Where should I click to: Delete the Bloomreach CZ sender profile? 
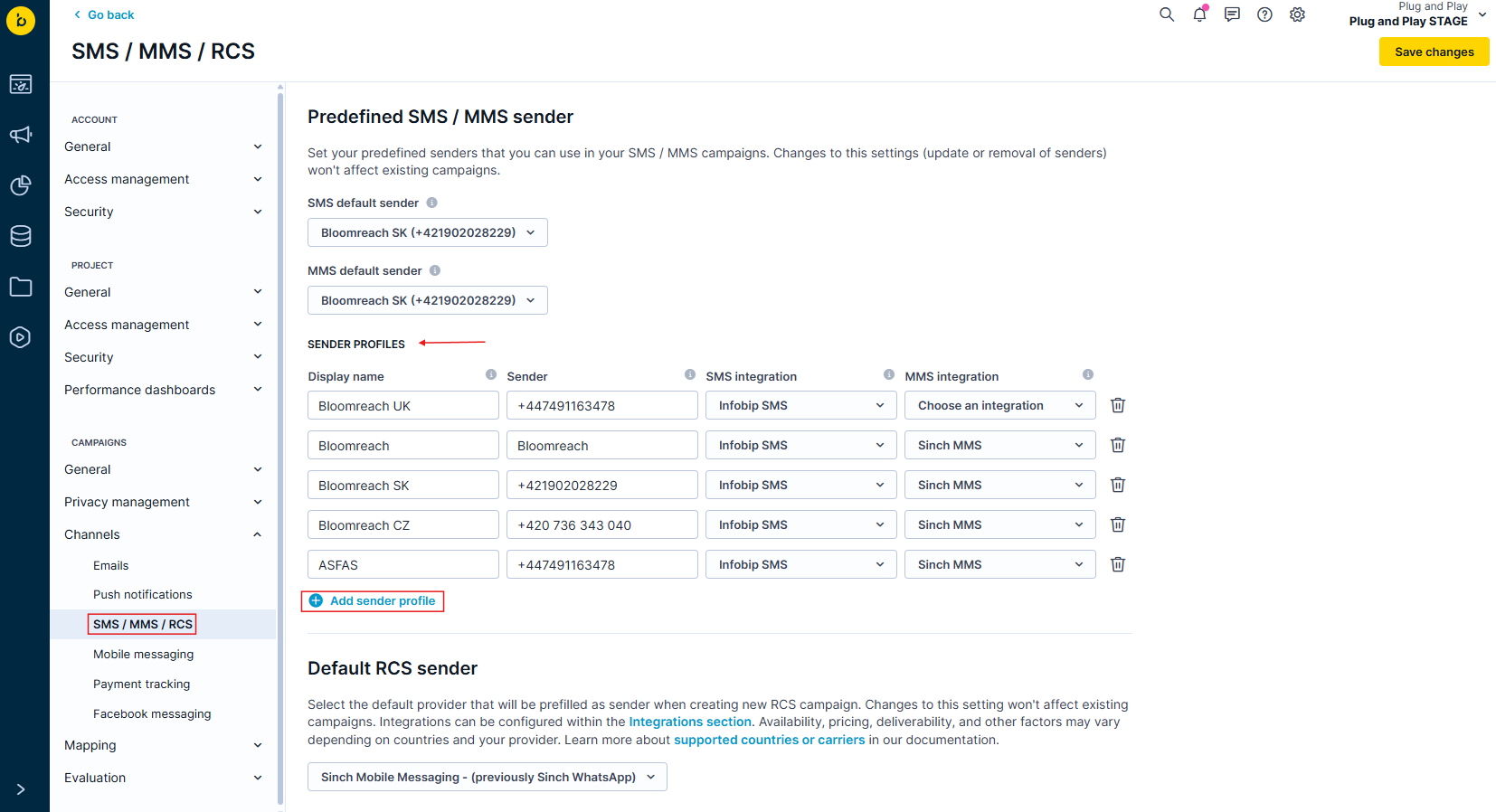tap(1118, 524)
